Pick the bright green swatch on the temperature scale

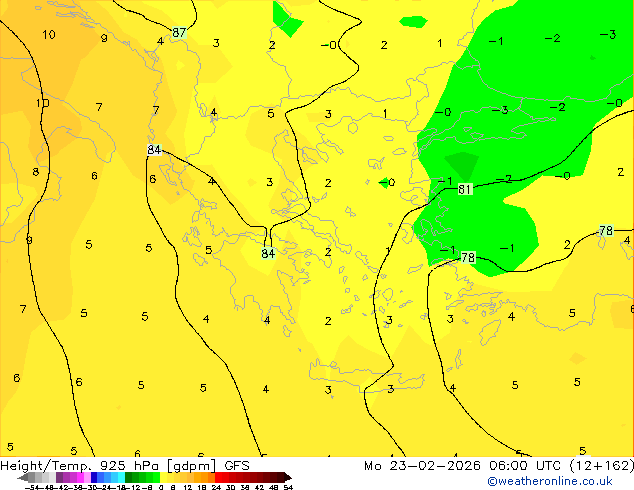coord(156,478)
